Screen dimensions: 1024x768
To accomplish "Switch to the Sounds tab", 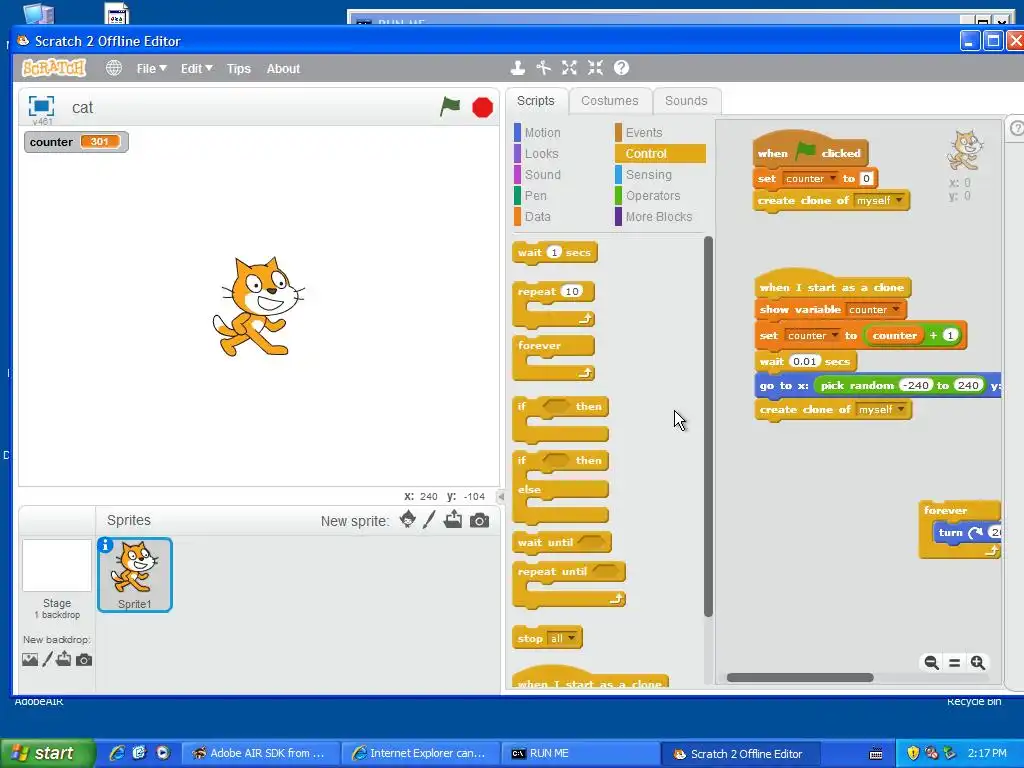I will [686, 101].
